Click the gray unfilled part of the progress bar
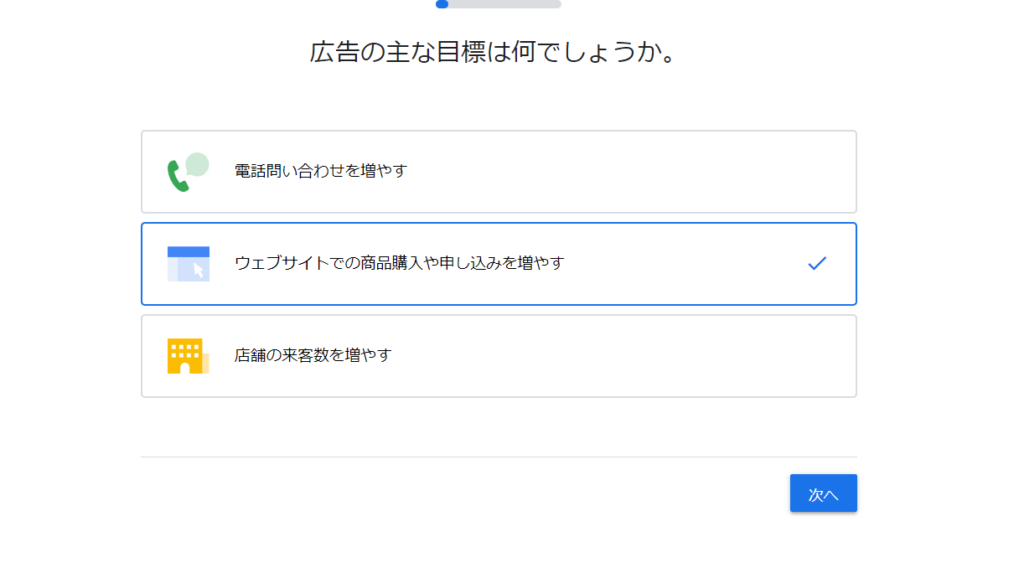The height and width of the screenshot is (568, 1024). [504, 4]
